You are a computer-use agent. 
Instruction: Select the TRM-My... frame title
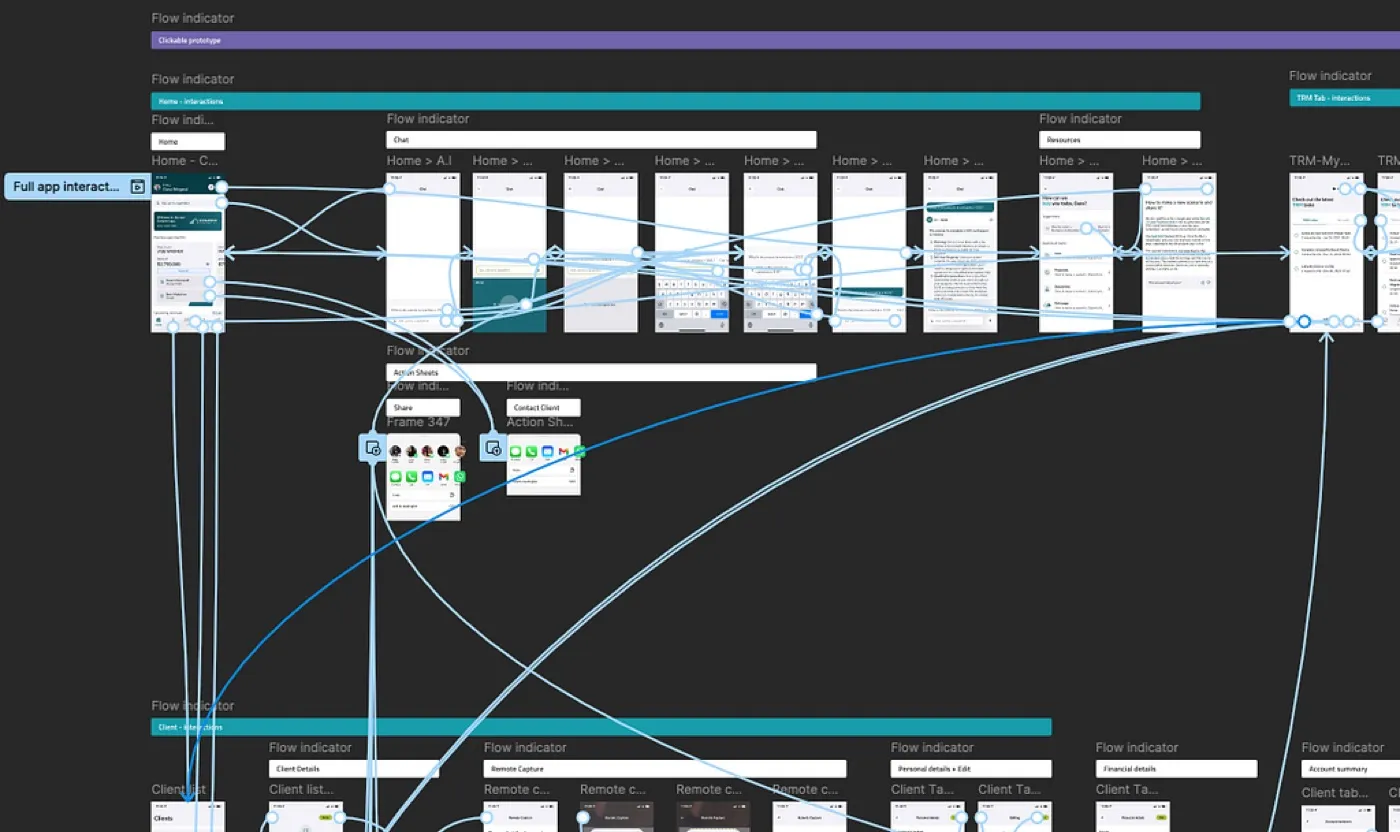1320,160
